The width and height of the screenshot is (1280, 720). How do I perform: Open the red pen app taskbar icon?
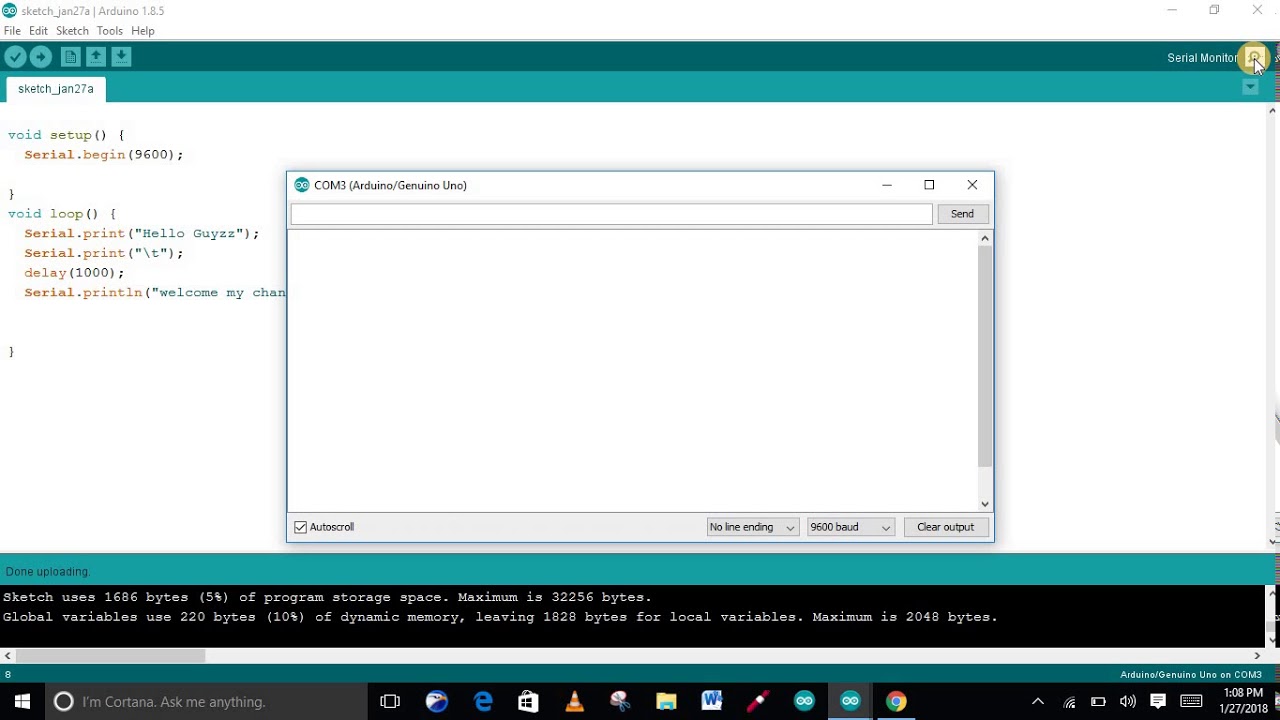[x=758, y=701]
